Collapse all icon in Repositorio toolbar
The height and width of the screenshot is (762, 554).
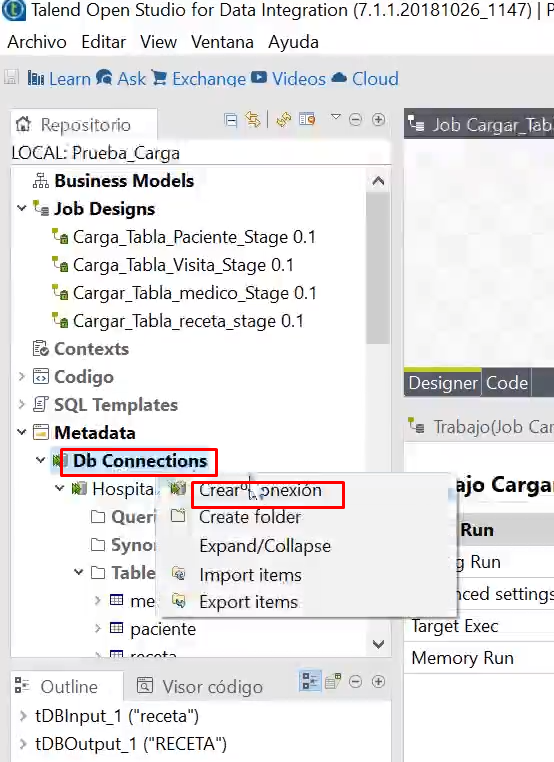point(230,120)
